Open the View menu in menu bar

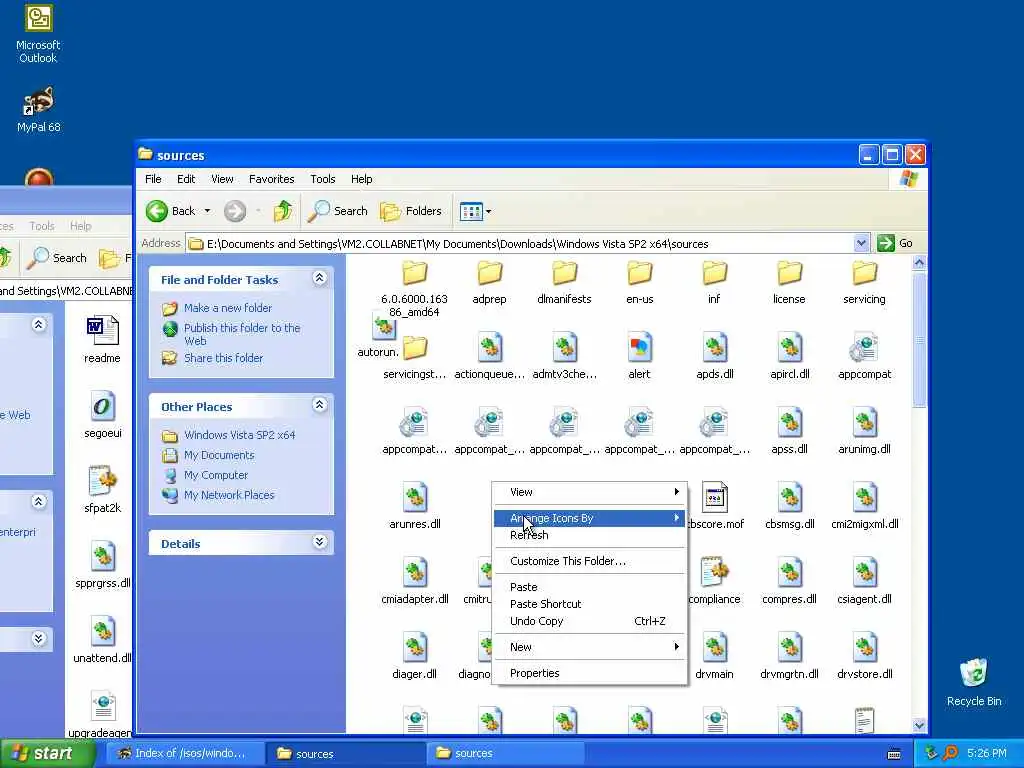click(x=221, y=179)
